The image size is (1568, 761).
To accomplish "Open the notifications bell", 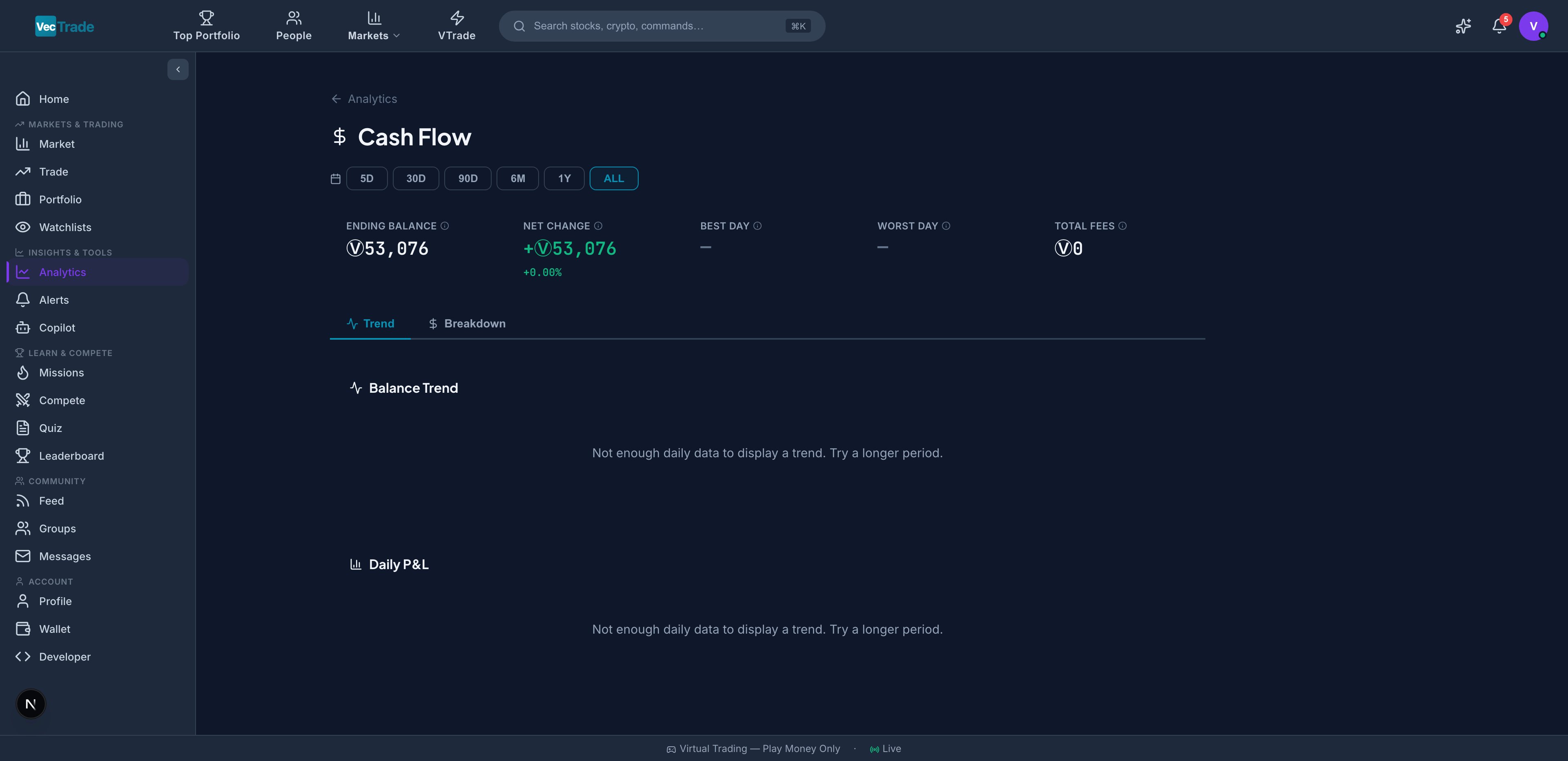I will click(x=1499, y=26).
